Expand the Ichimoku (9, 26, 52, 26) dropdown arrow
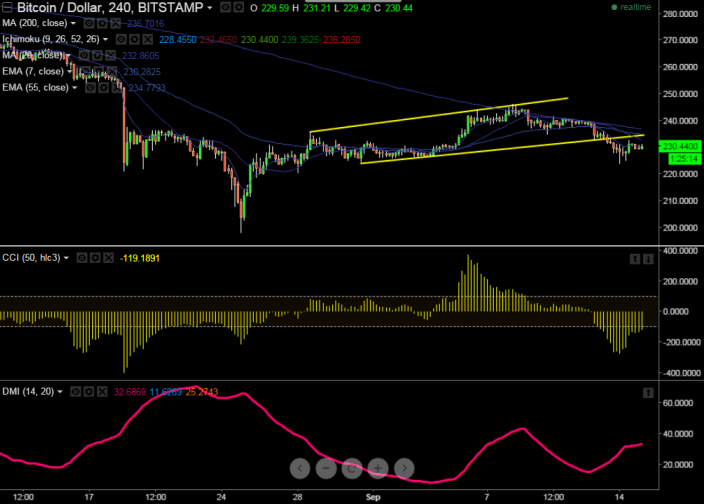 [x=106, y=39]
